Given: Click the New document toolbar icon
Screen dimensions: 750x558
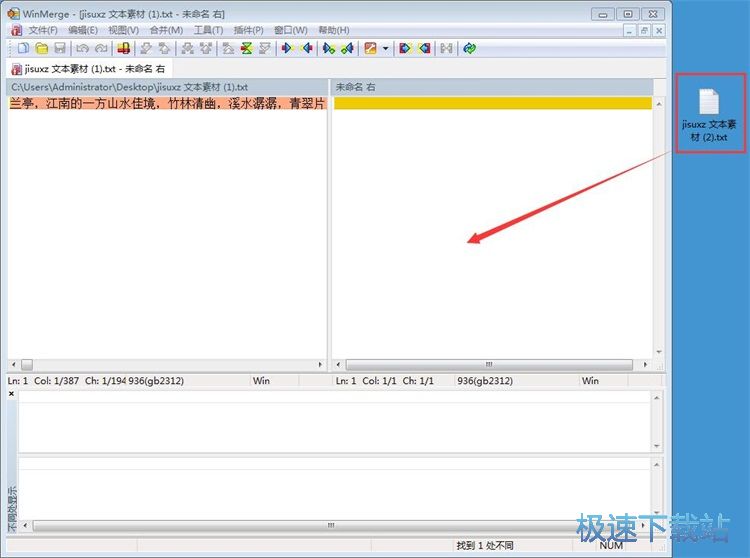Looking at the screenshot, I should coord(23,48).
